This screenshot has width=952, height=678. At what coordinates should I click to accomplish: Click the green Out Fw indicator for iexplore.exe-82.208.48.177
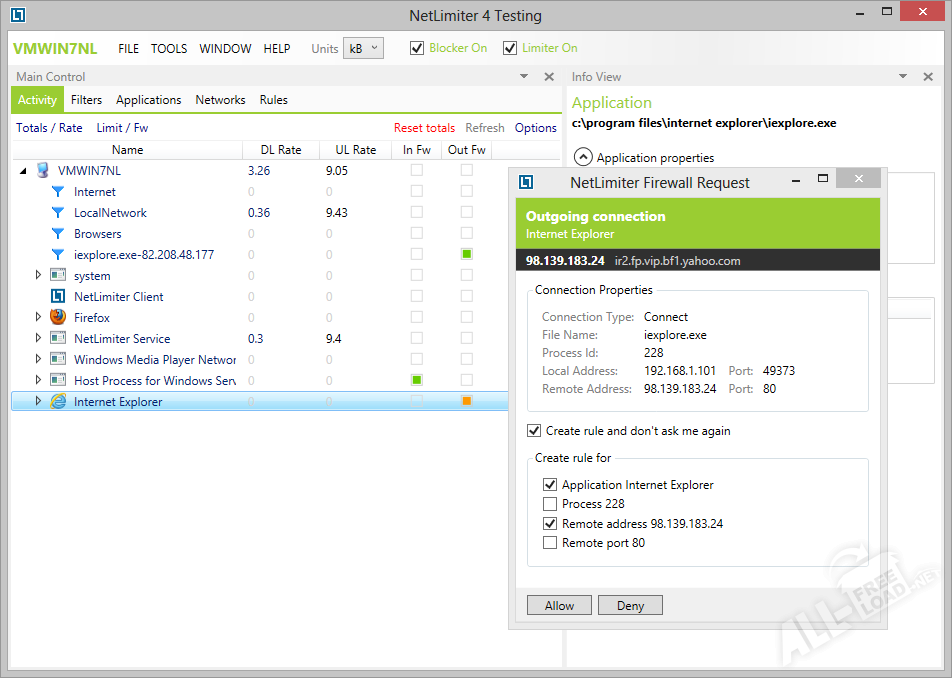coord(466,254)
